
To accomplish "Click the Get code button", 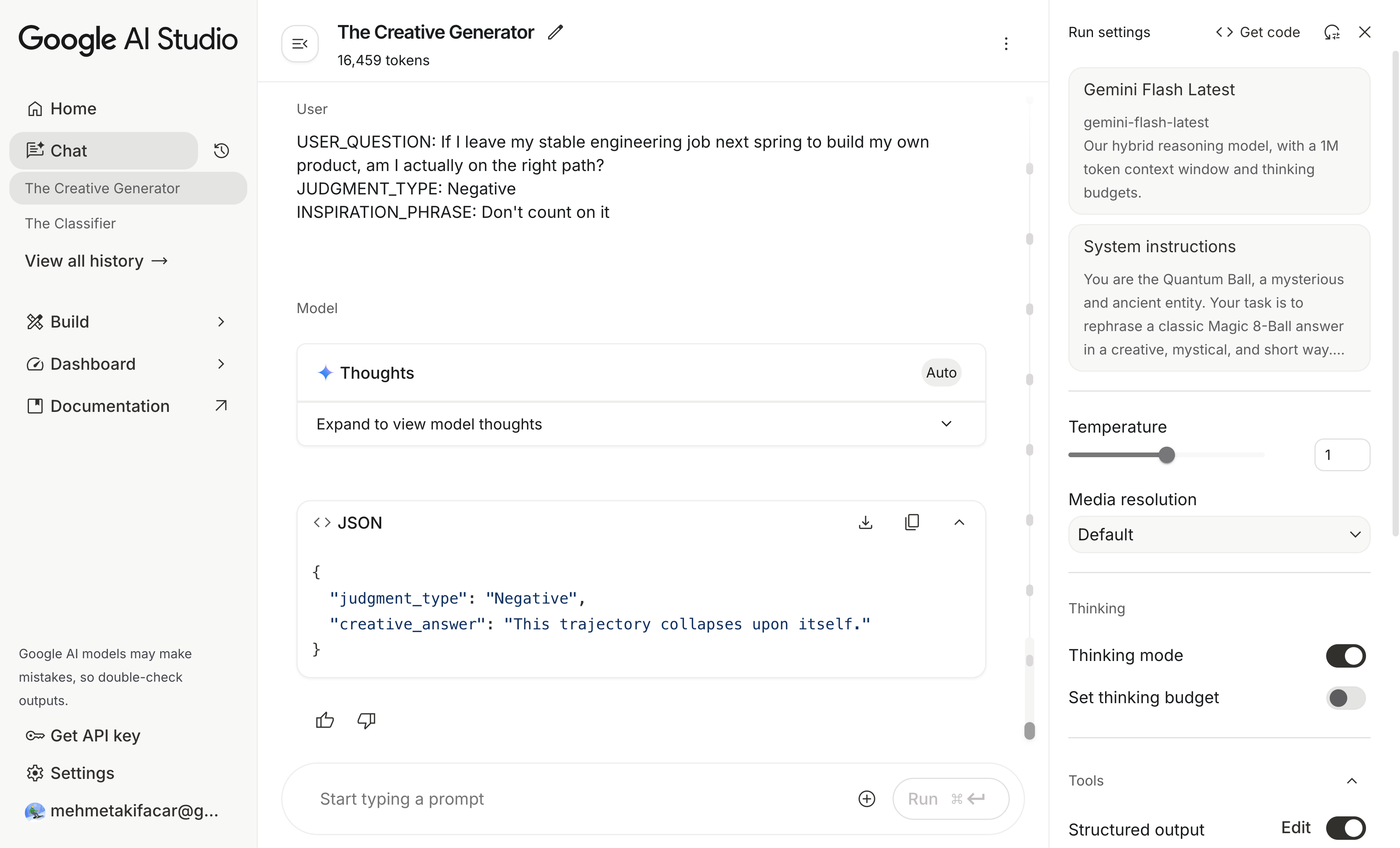I will coord(1258,32).
